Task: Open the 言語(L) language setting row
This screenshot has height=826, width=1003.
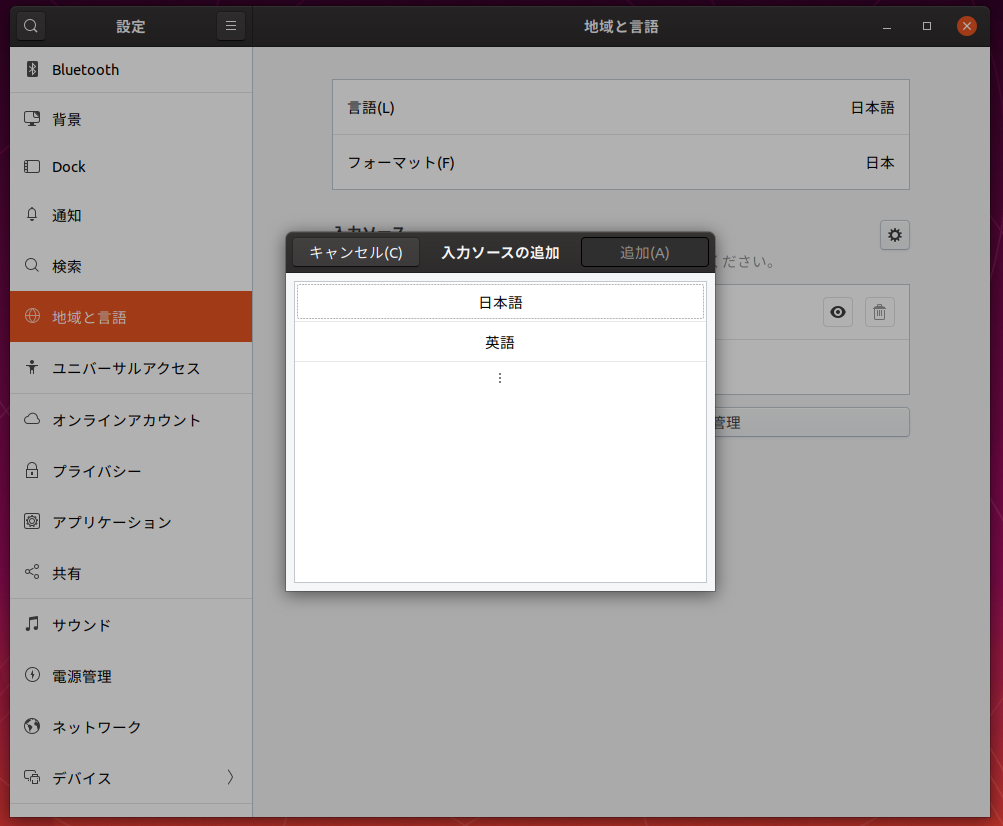Action: click(620, 107)
